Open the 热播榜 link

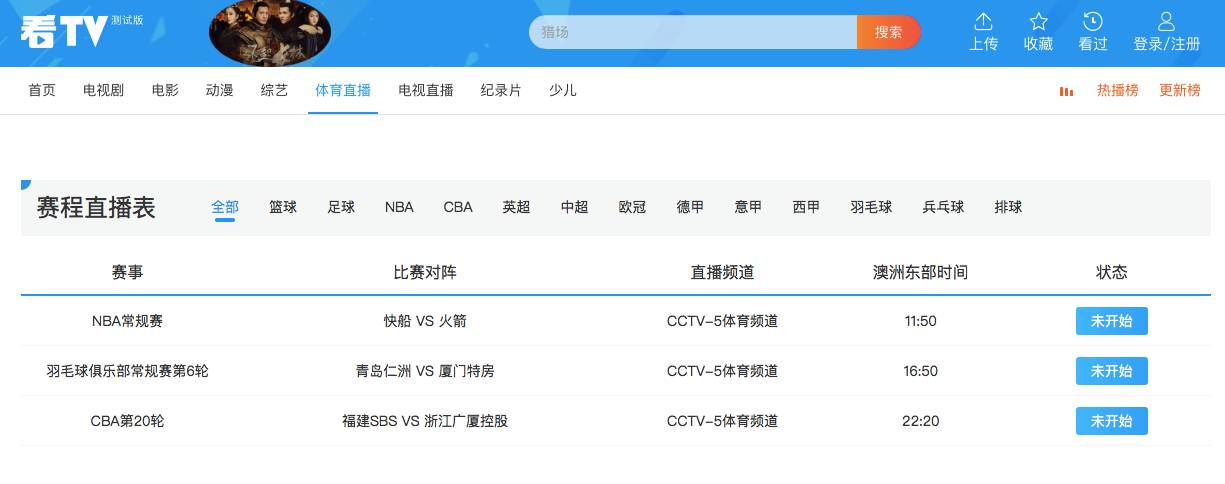pos(1118,90)
